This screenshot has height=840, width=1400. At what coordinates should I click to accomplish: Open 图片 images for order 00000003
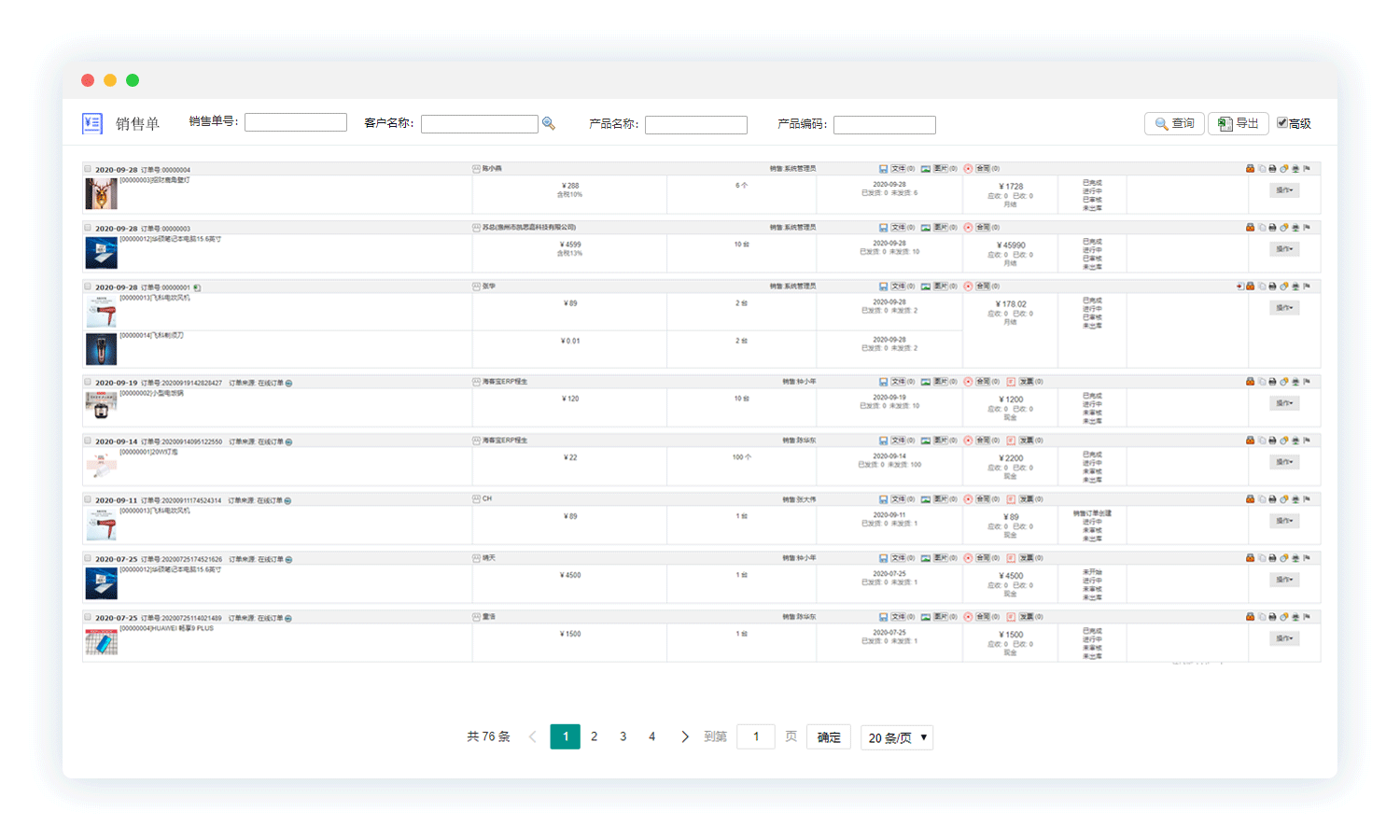[939, 228]
